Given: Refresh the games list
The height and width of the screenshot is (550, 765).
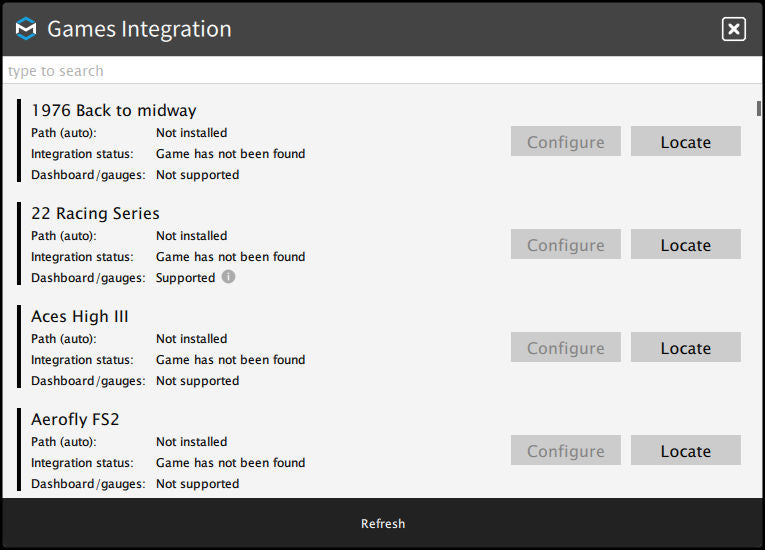Looking at the screenshot, I should point(382,524).
